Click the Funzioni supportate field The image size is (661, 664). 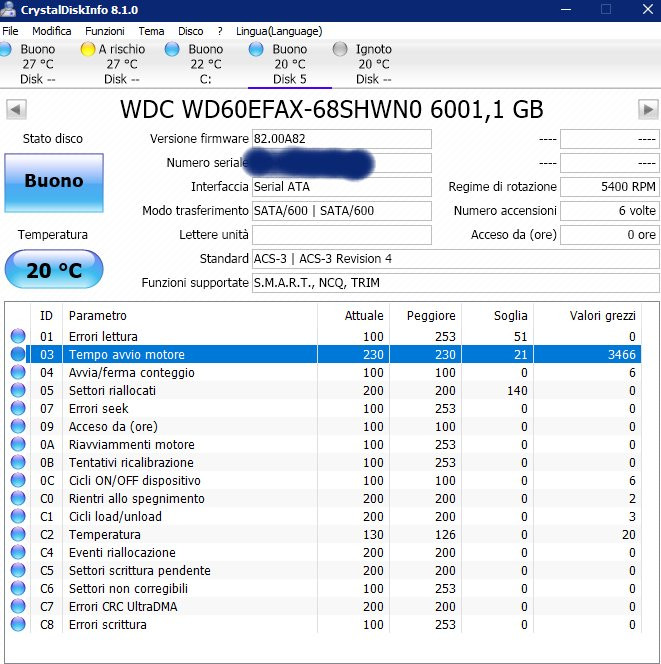click(x=456, y=283)
